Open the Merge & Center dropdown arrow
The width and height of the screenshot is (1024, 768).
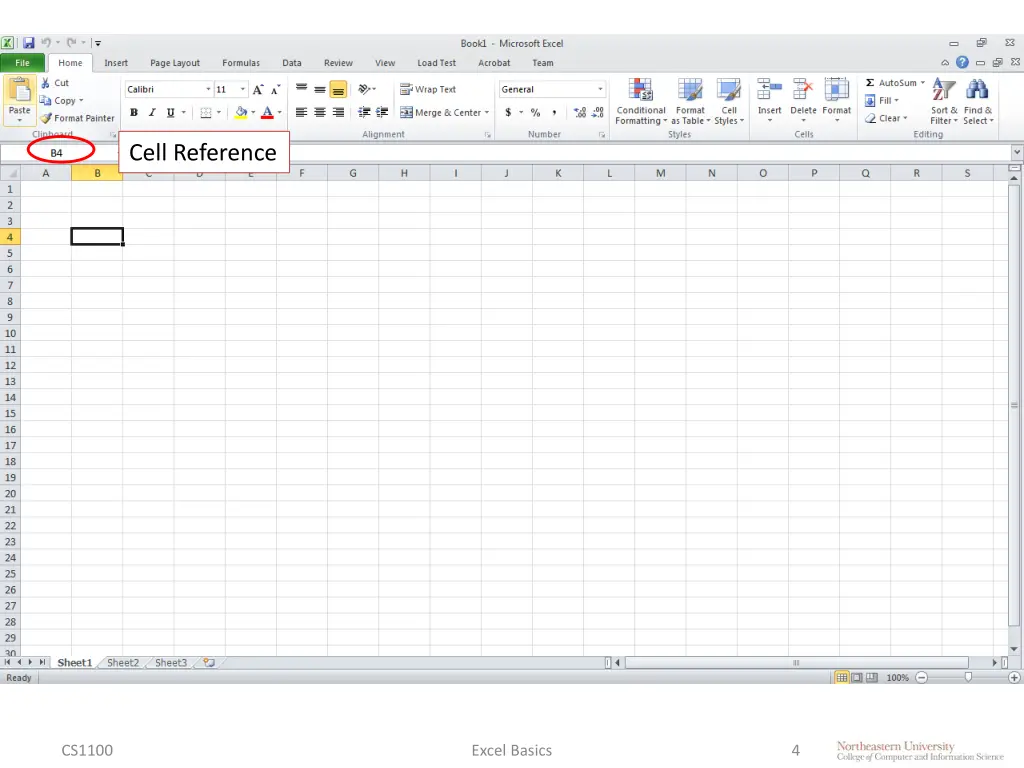[x=487, y=113]
